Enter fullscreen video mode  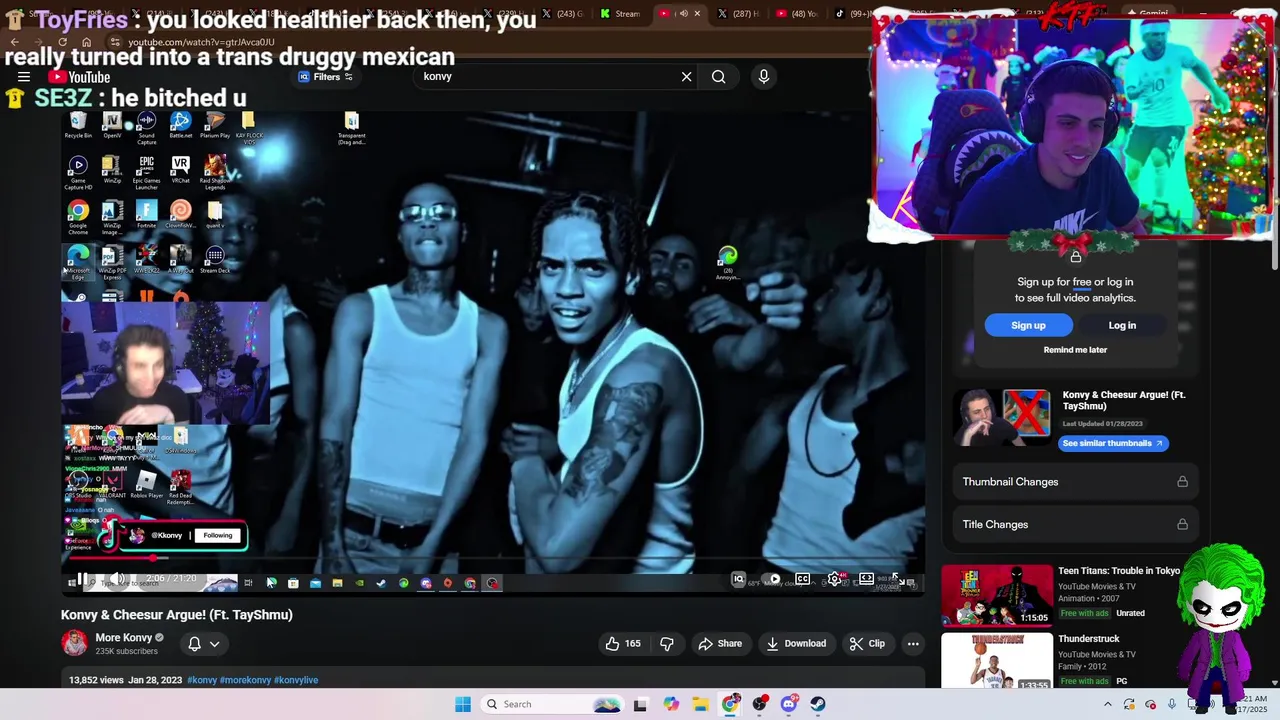coord(898,579)
